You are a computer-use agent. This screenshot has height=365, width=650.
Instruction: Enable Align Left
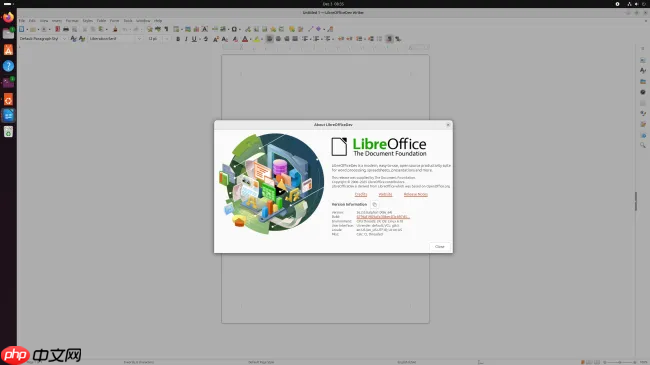(x=269, y=39)
